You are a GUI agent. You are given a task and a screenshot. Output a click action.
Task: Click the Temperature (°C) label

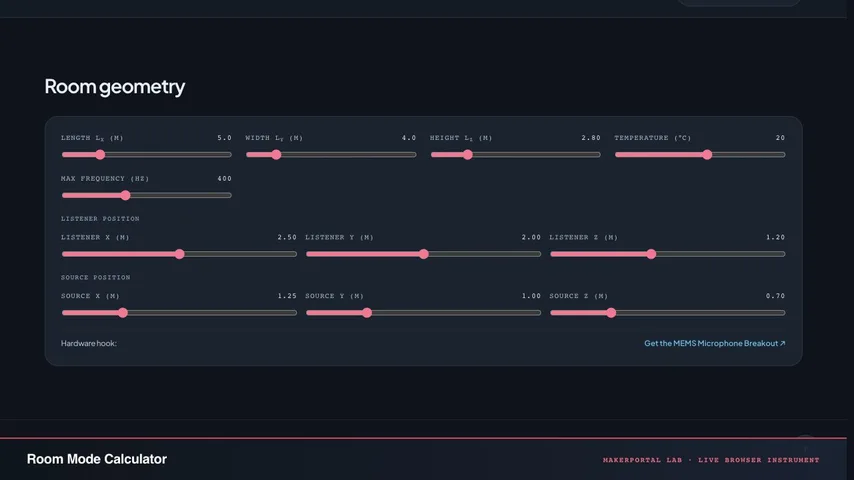[652, 138]
